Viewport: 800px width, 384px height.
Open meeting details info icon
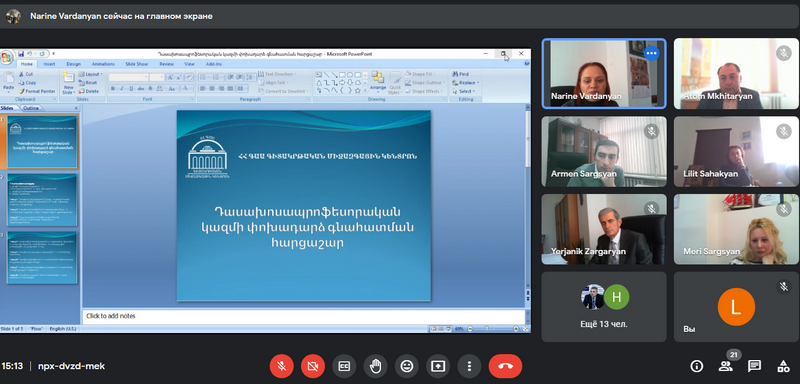(x=696, y=366)
